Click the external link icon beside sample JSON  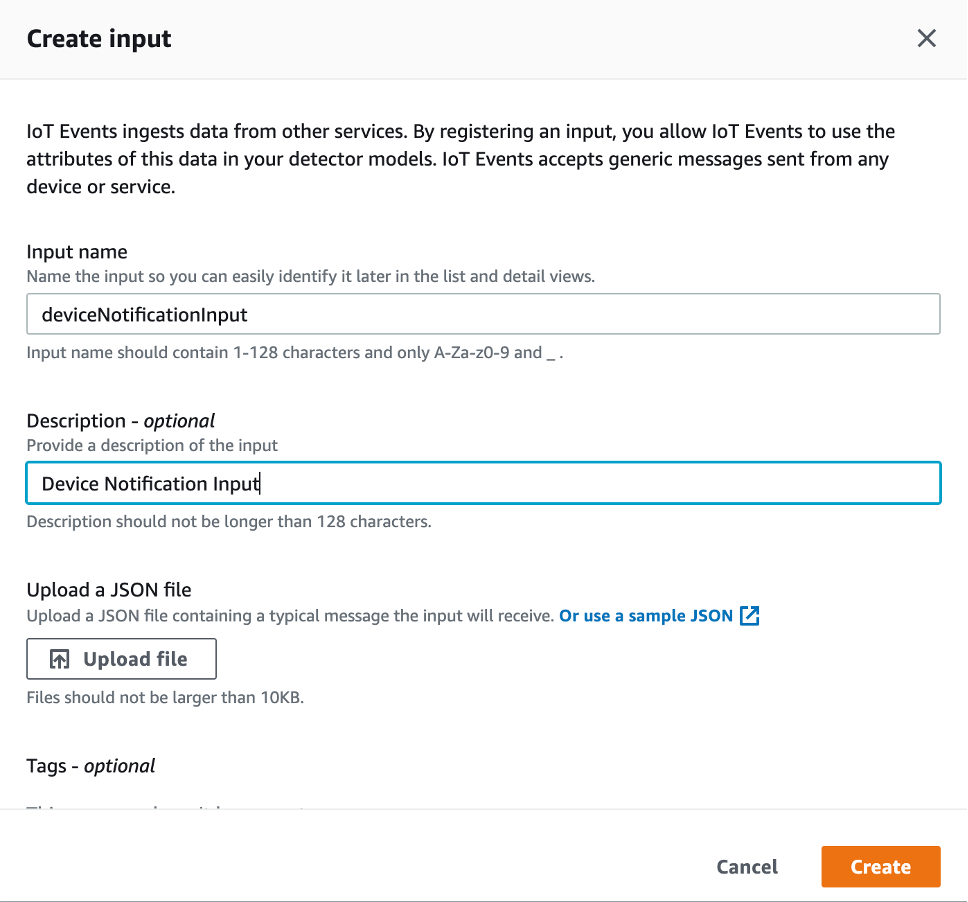point(749,616)
